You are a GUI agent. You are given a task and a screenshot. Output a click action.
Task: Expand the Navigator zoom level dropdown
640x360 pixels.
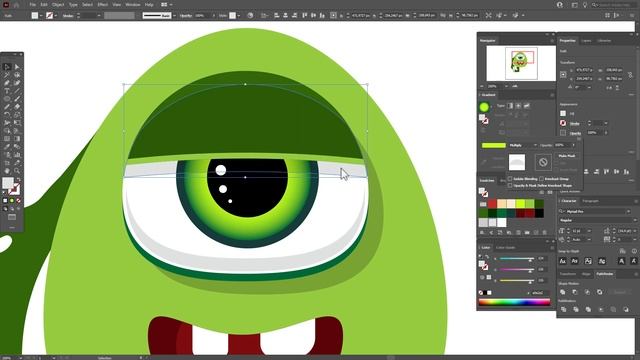tap(506, 87)
